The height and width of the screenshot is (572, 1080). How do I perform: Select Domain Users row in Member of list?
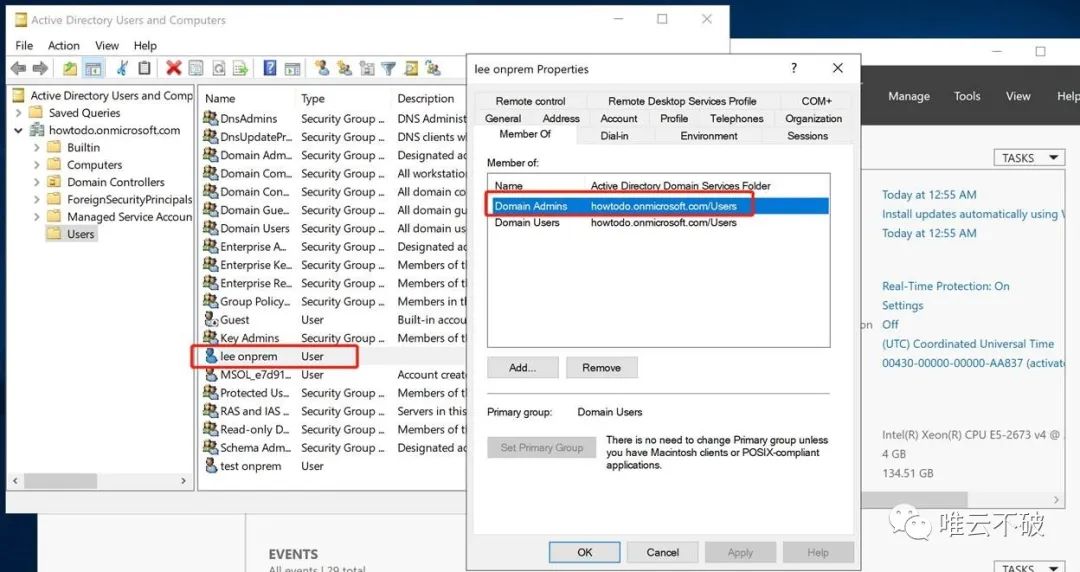click(x=658, y=223)
